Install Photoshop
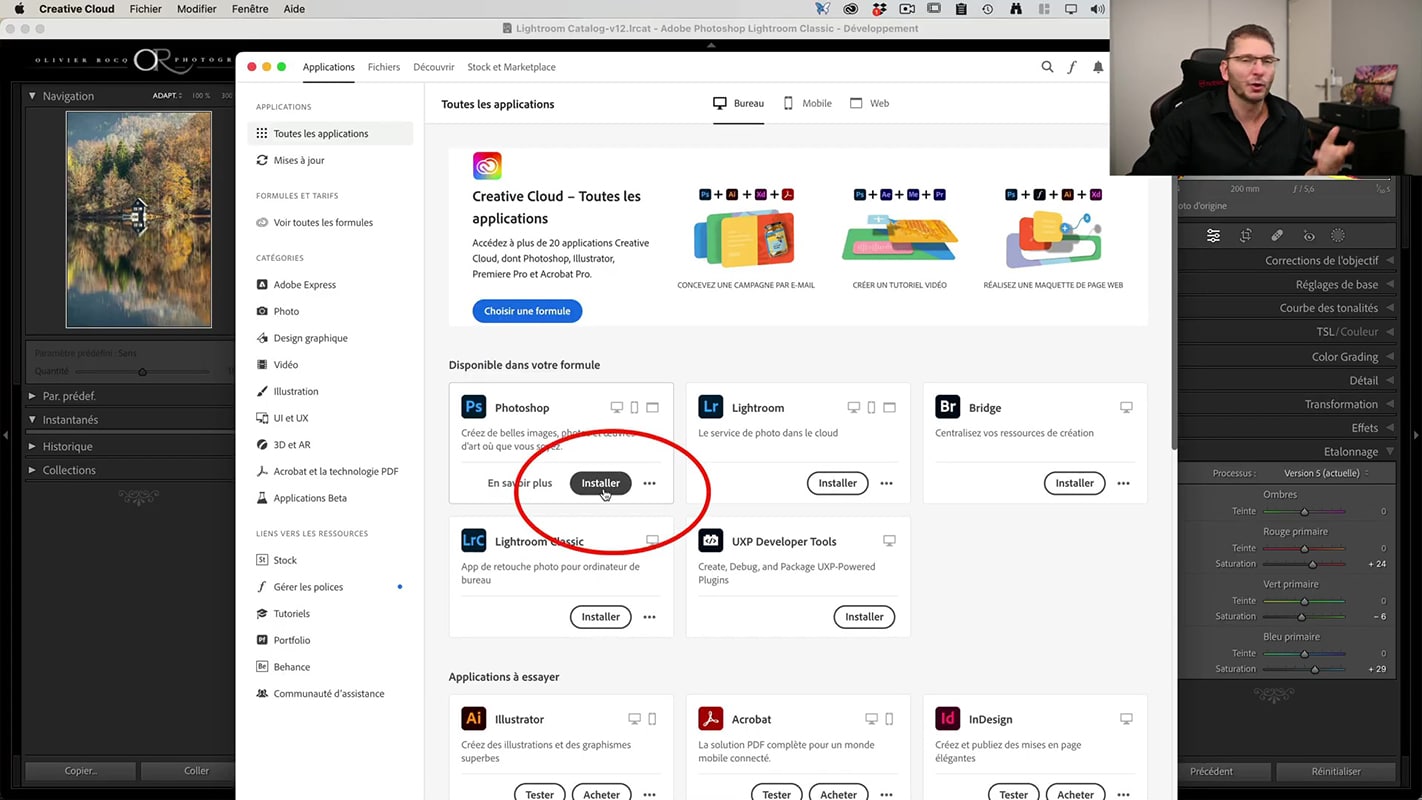The width and height of the screenshot is (1422, 800). 601,483
